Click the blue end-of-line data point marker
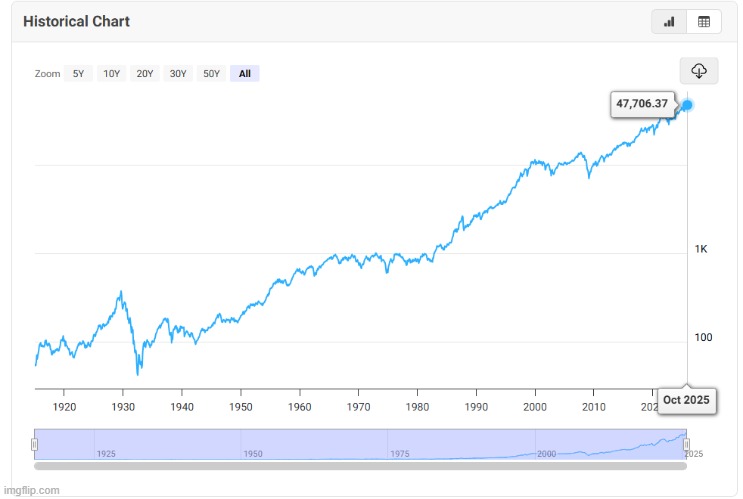 687,105
